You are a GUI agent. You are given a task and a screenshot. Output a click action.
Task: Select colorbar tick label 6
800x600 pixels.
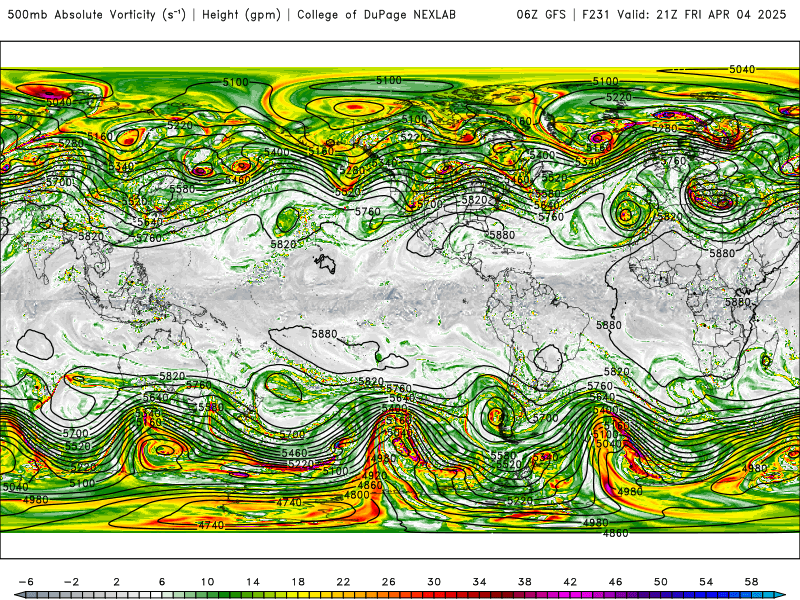(162, 582)
